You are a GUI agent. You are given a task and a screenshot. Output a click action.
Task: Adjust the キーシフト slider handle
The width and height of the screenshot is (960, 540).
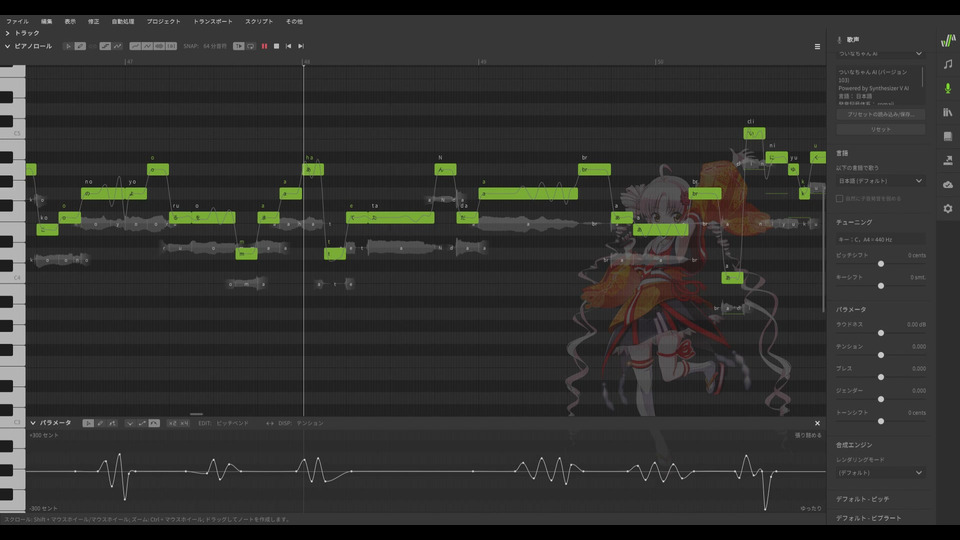[881, 286]
